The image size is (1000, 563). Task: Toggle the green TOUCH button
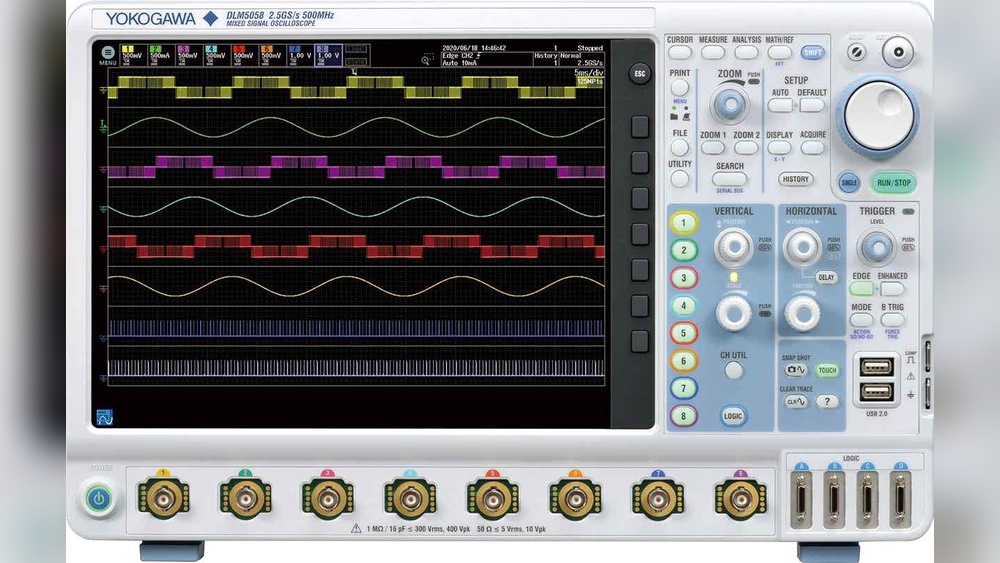[827, 370]
